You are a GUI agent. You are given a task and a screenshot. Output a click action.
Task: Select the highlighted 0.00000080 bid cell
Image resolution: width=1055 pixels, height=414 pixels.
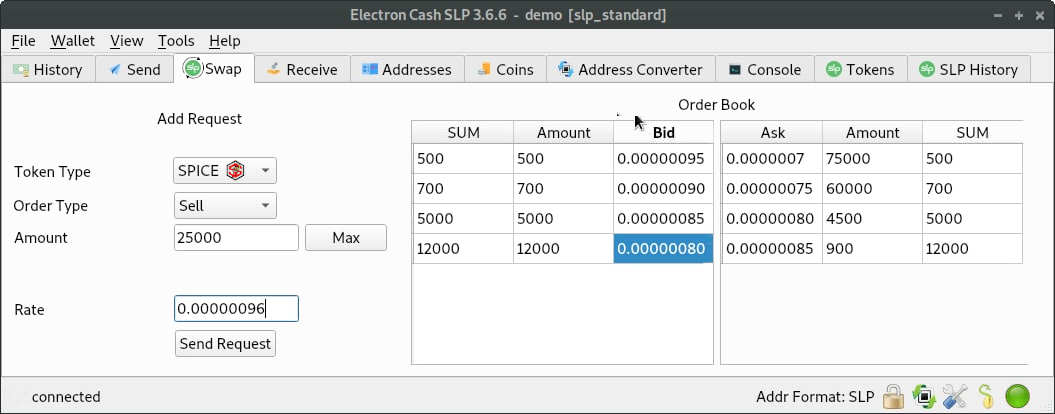pyautogui.click(x=663, y=248)
